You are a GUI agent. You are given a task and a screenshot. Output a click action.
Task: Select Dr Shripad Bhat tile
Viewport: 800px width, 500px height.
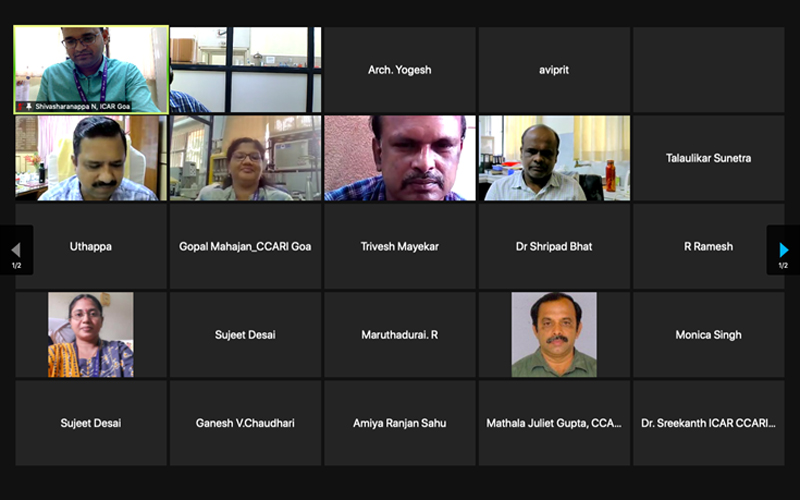click(x=554, y=246)
